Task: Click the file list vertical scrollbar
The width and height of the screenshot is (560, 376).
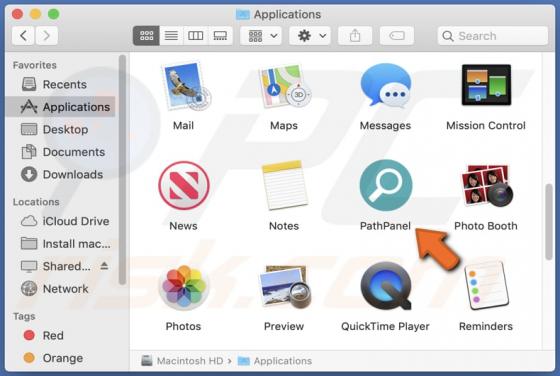Action: click(x=549, y=222)
